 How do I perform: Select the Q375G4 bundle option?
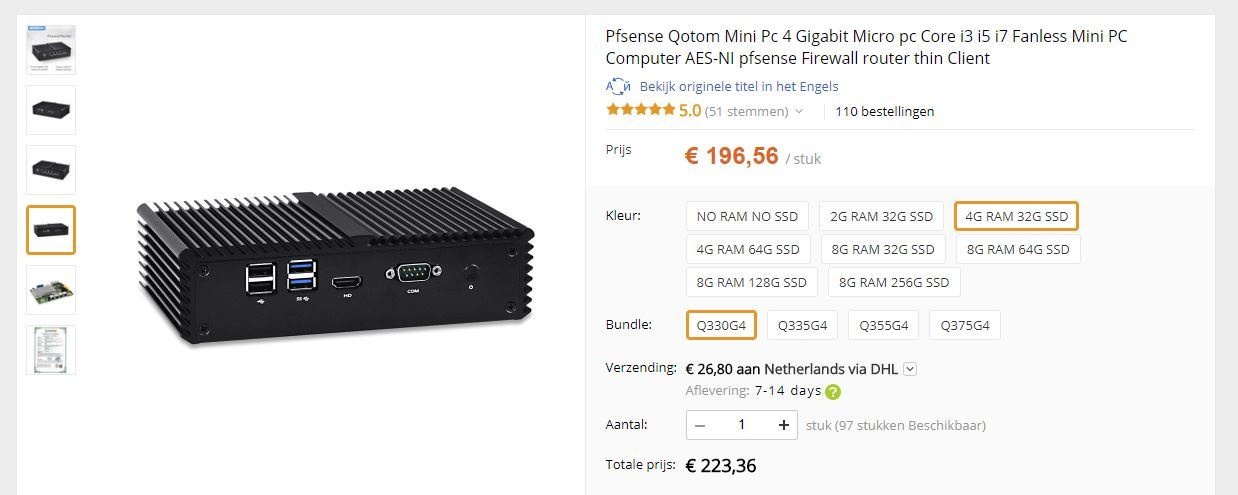[964, 325]
